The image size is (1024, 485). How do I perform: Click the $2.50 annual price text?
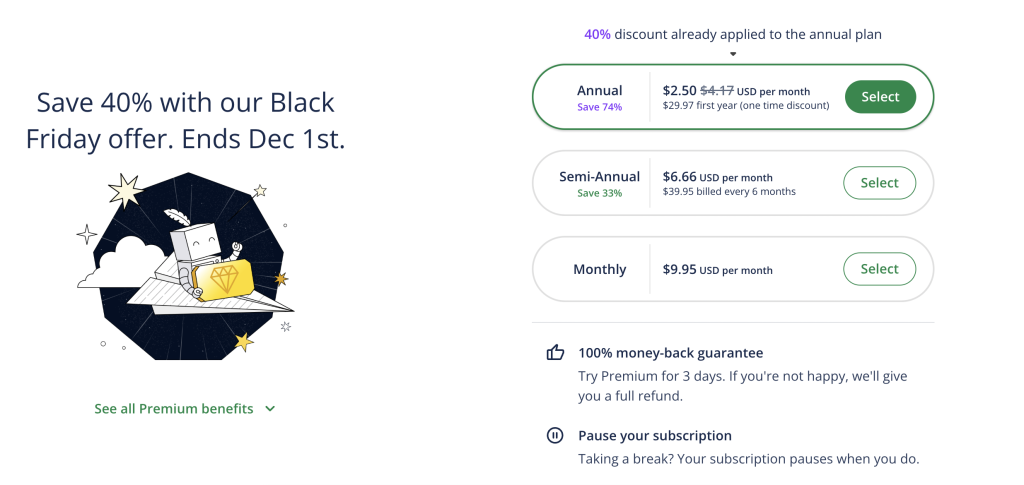click(679, 91)
